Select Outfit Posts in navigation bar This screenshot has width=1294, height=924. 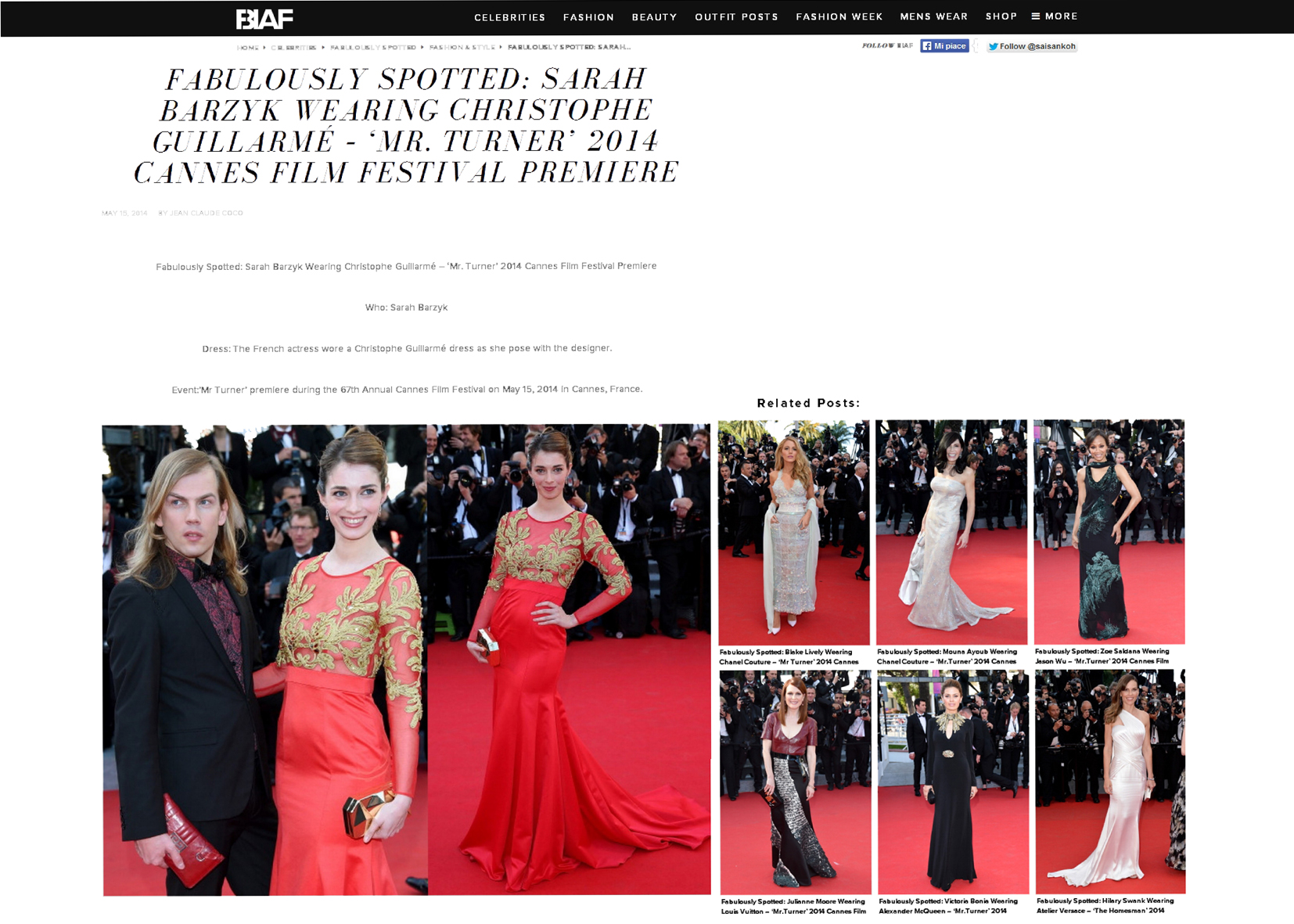tap(736, 17)
